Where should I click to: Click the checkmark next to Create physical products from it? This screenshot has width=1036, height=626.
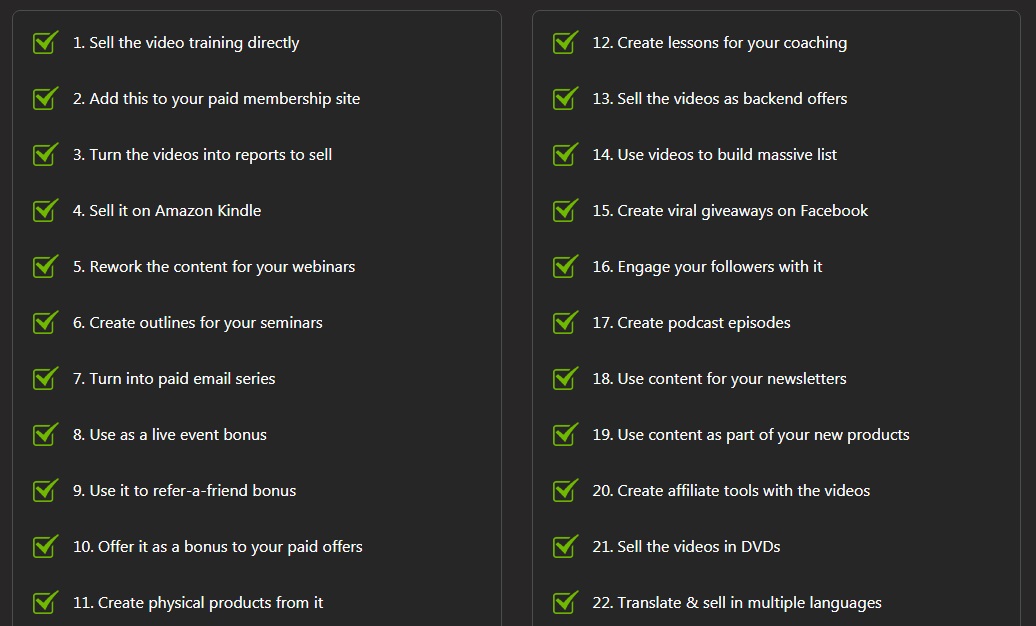(45, 603)
